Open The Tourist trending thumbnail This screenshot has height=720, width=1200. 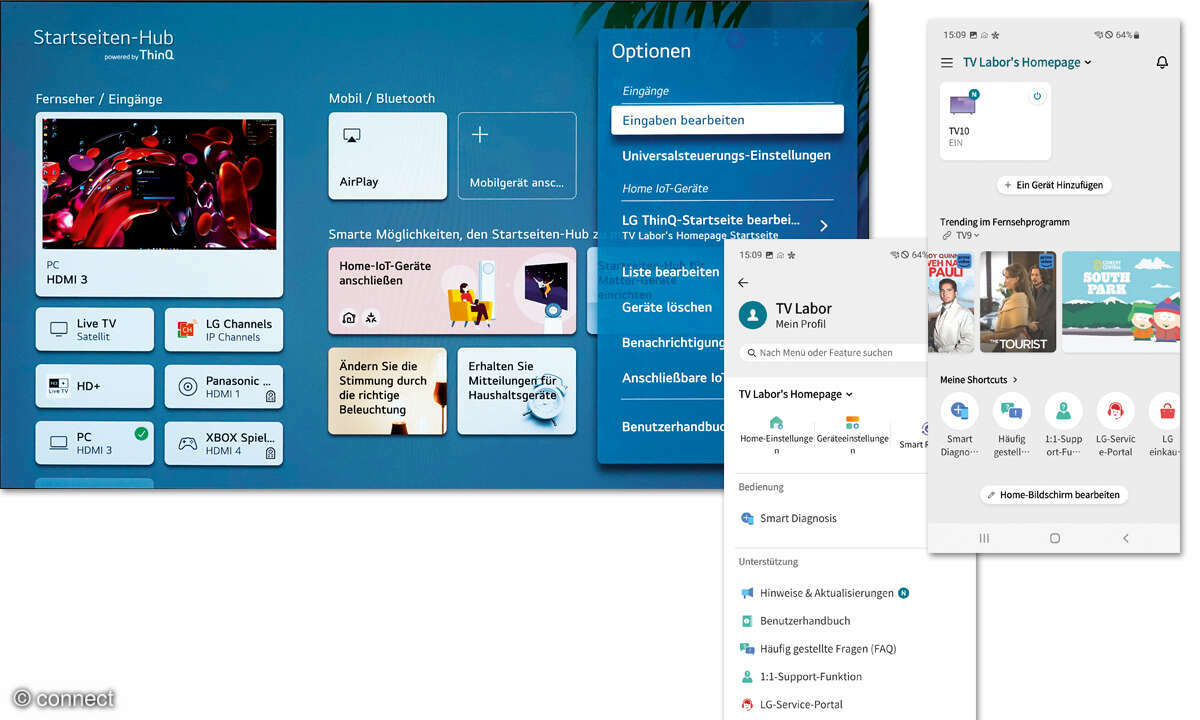pyautogui.click(x=1018, y=301)
